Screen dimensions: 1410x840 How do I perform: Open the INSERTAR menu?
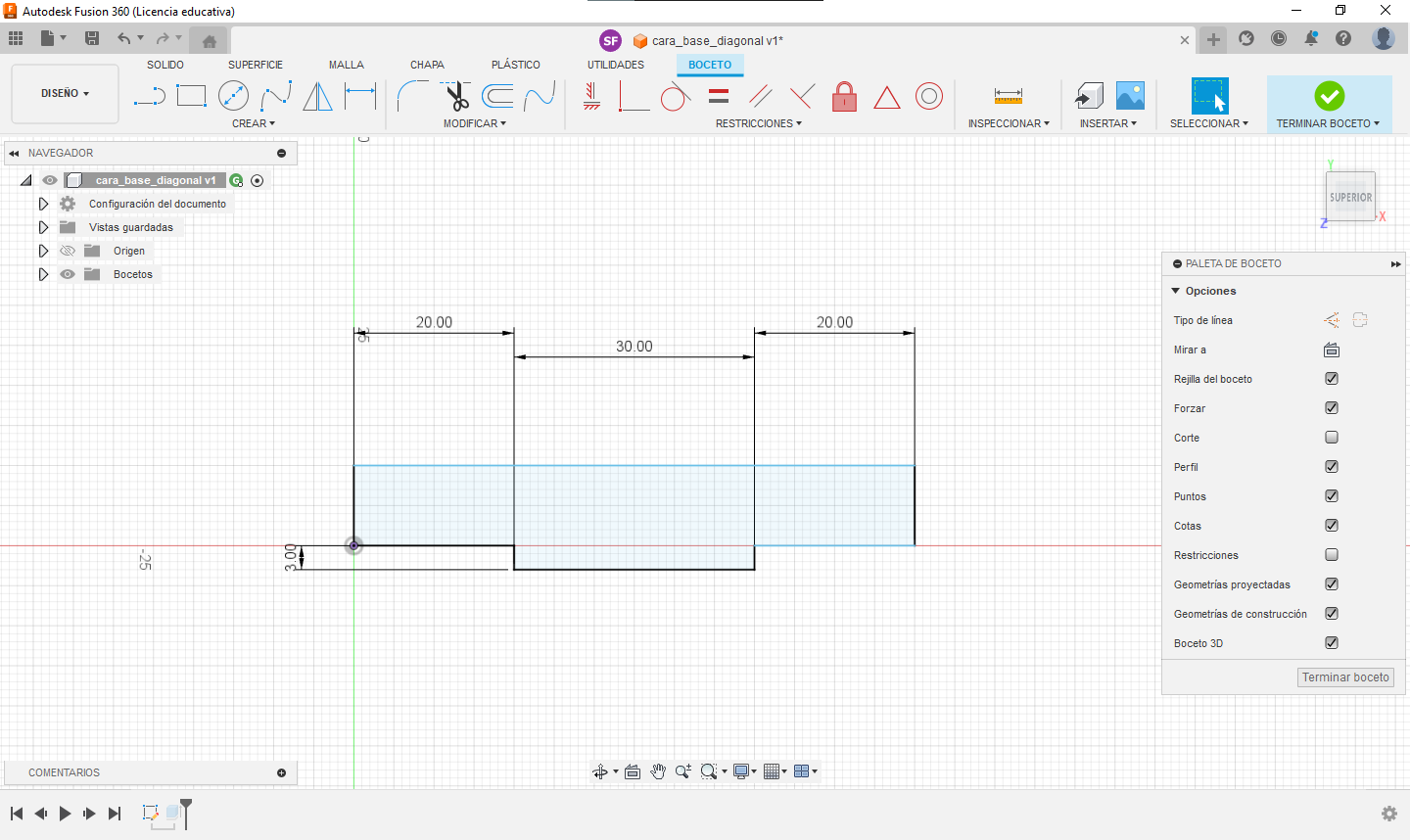(1108, 123)
